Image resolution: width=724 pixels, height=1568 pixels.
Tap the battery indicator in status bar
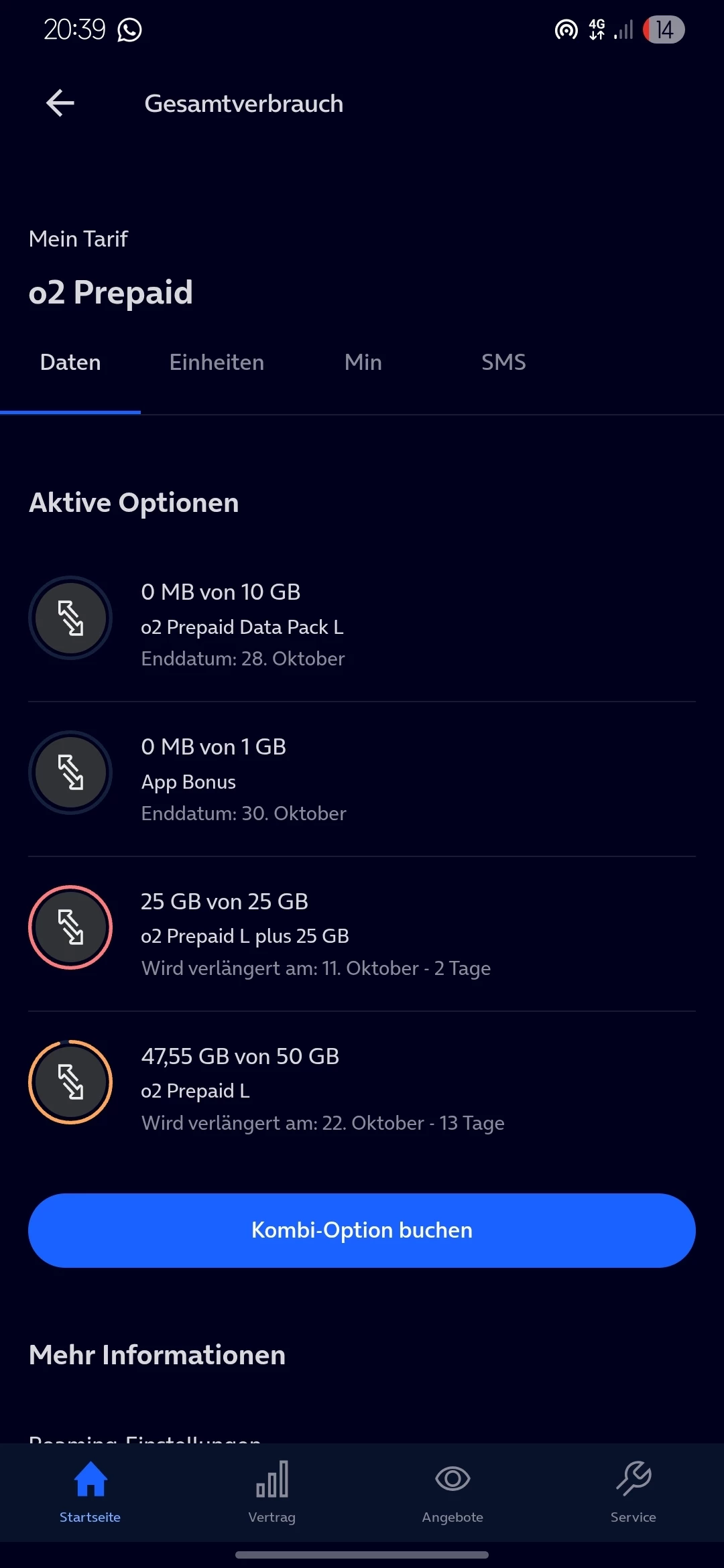(x=664, y=29)
